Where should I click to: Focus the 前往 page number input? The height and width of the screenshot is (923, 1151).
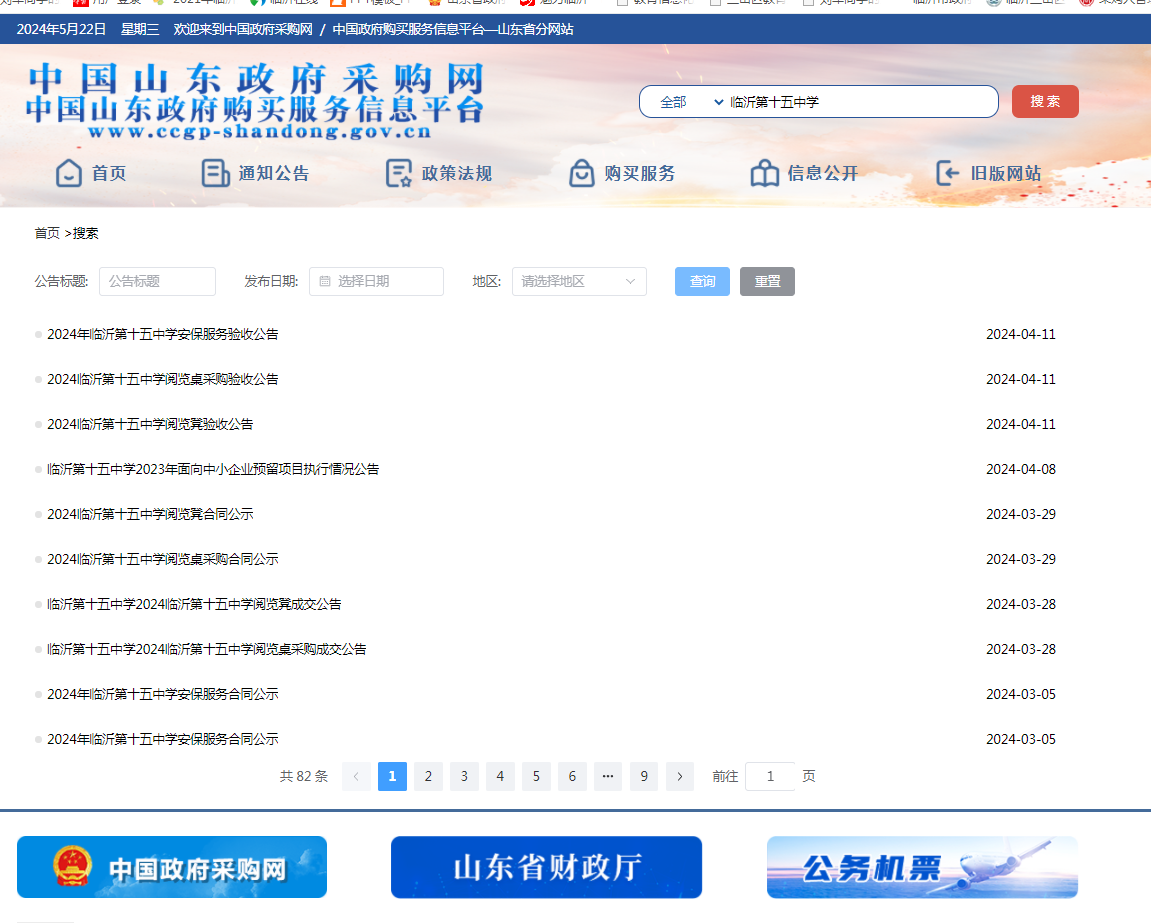click(770, 776)
